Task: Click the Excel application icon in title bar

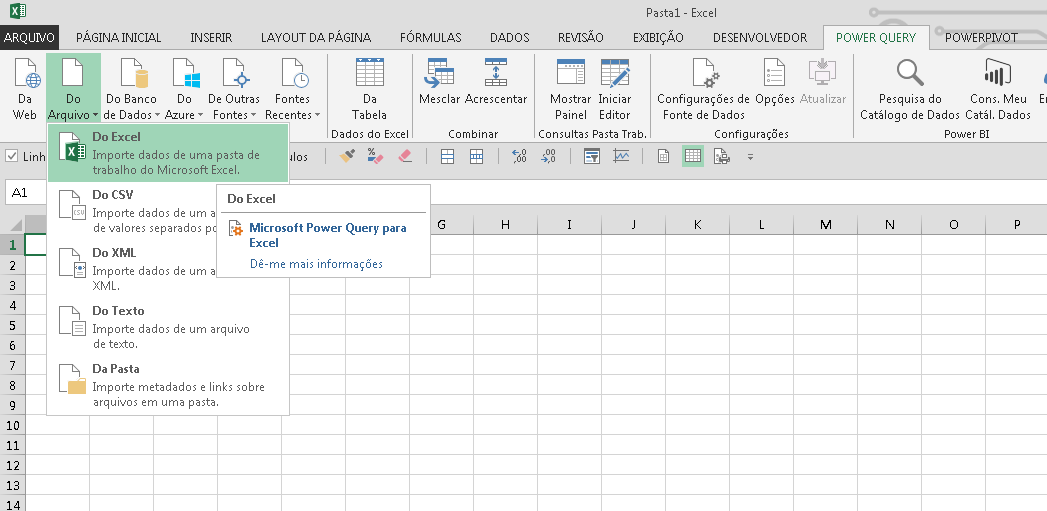Action: coord(18,11)
